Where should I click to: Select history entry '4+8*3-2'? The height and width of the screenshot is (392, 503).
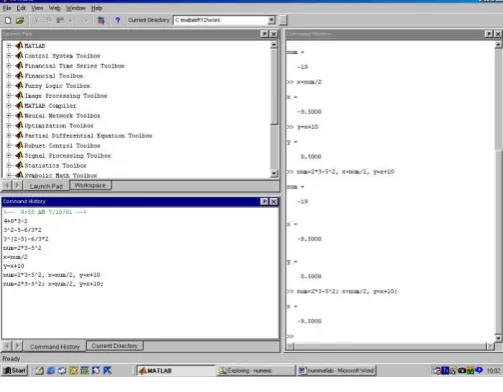tap(16, 221)
